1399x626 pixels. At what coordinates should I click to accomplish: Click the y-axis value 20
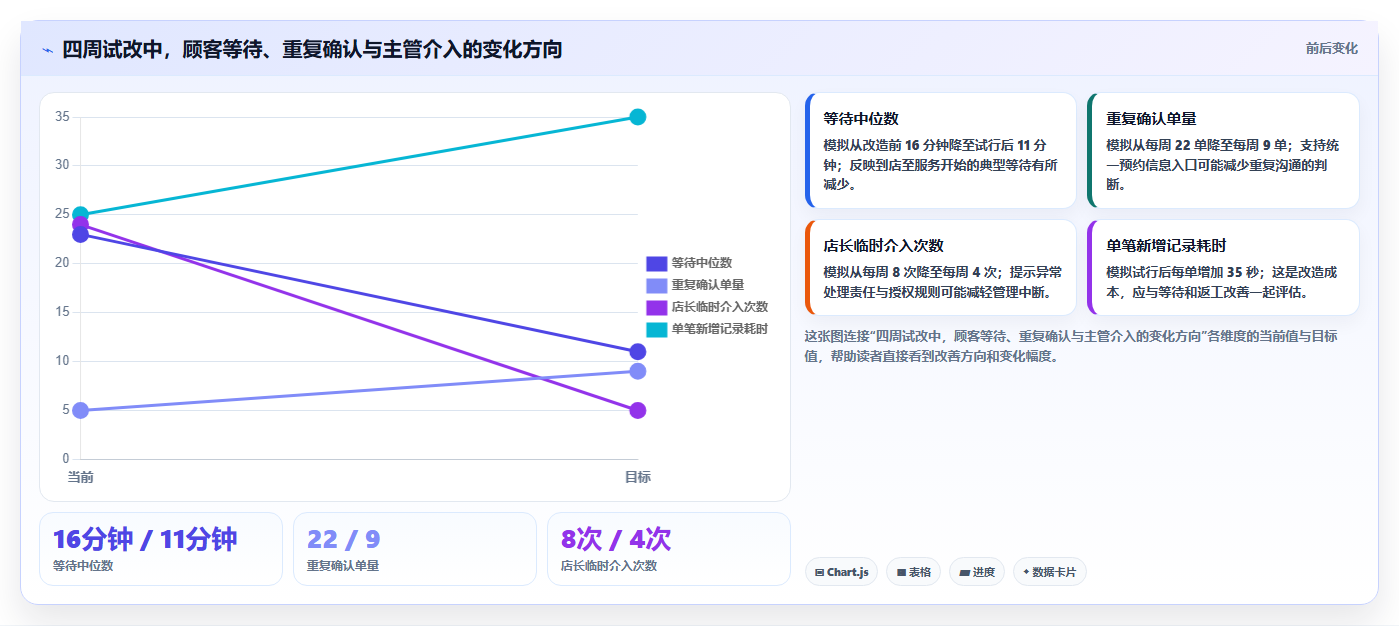(62, 263)
